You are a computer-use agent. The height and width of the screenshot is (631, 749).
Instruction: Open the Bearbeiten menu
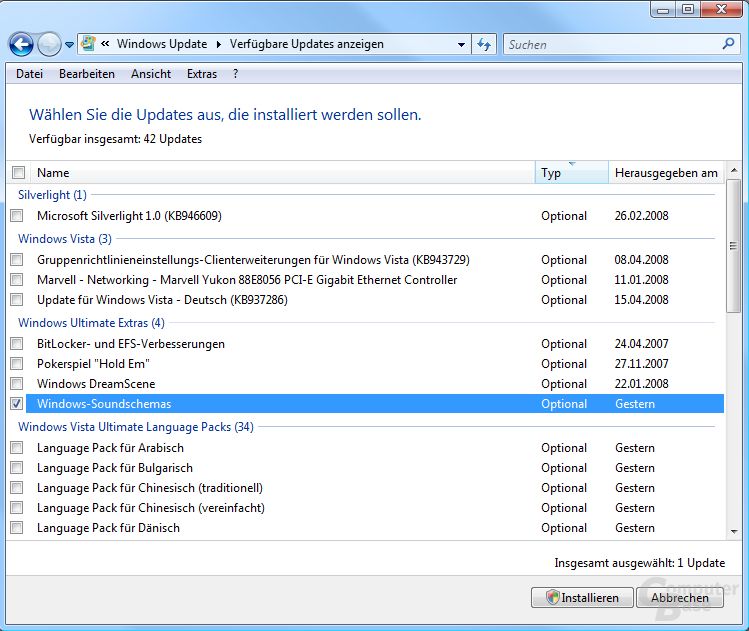click(x=87, y=74)
